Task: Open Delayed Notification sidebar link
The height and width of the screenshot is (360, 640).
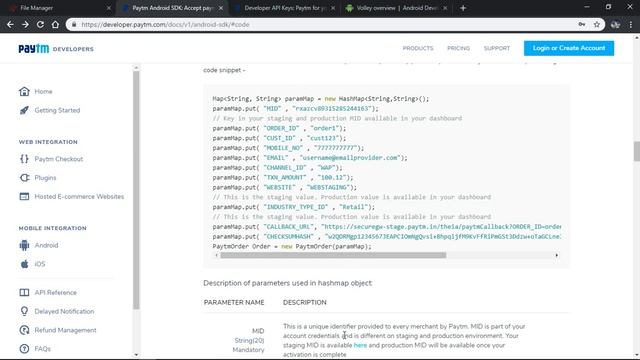Action: coord(64,311)
